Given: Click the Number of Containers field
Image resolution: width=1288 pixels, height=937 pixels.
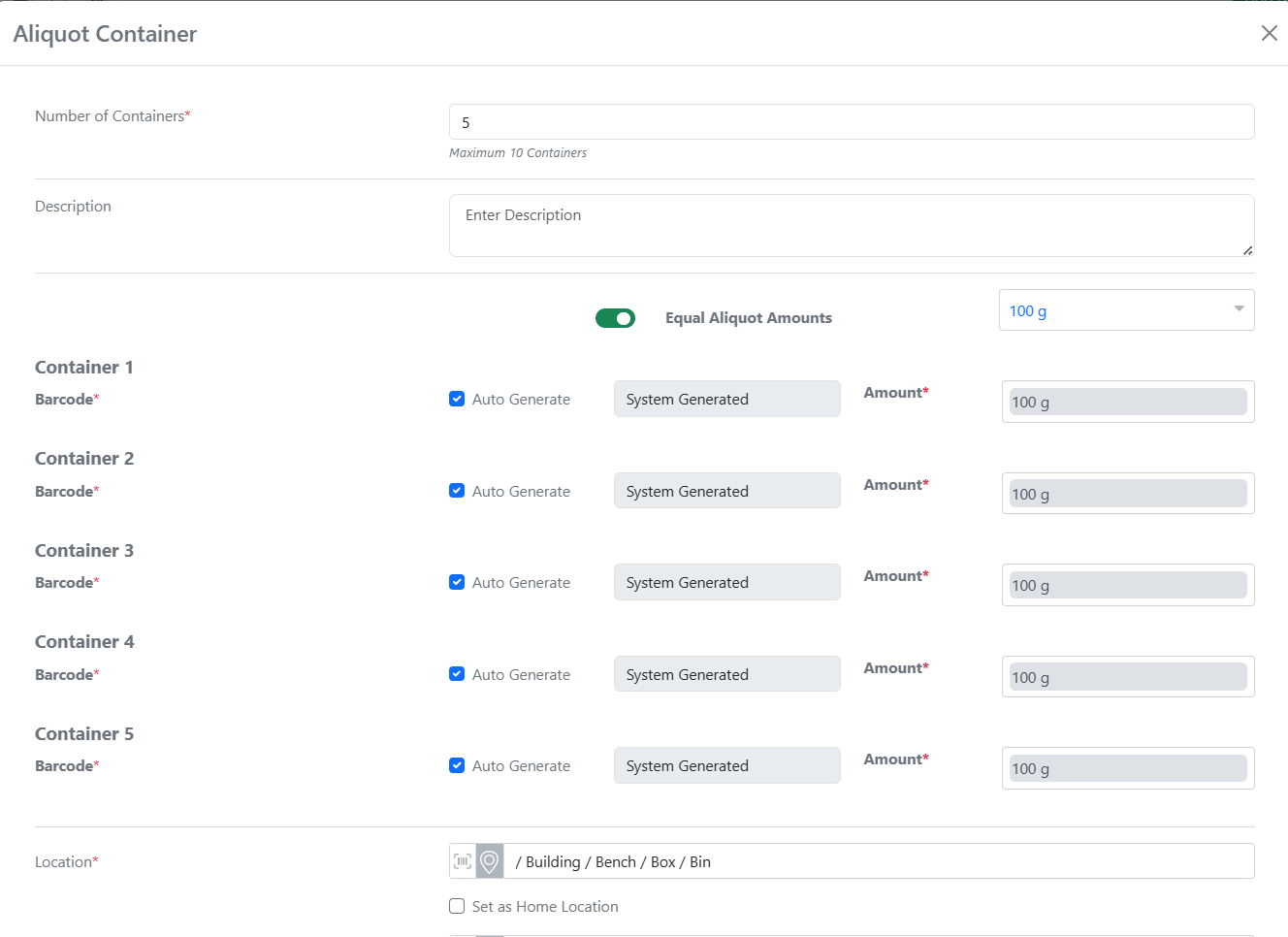Looking at the screenshot, I should click(x=851, y=122).
